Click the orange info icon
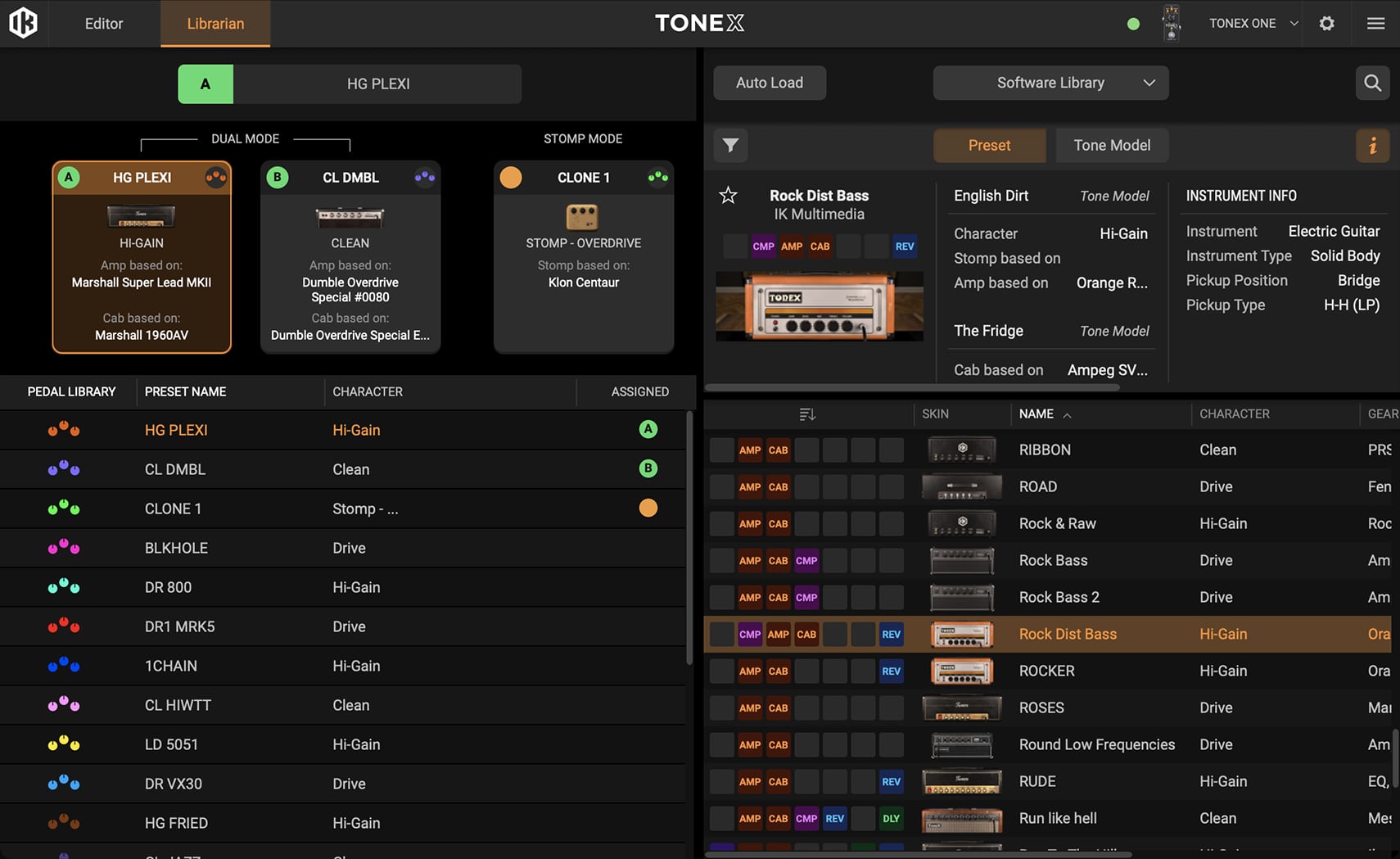Image resolution: width=1400 pixels, height=859 pixels. (1372, 145)
